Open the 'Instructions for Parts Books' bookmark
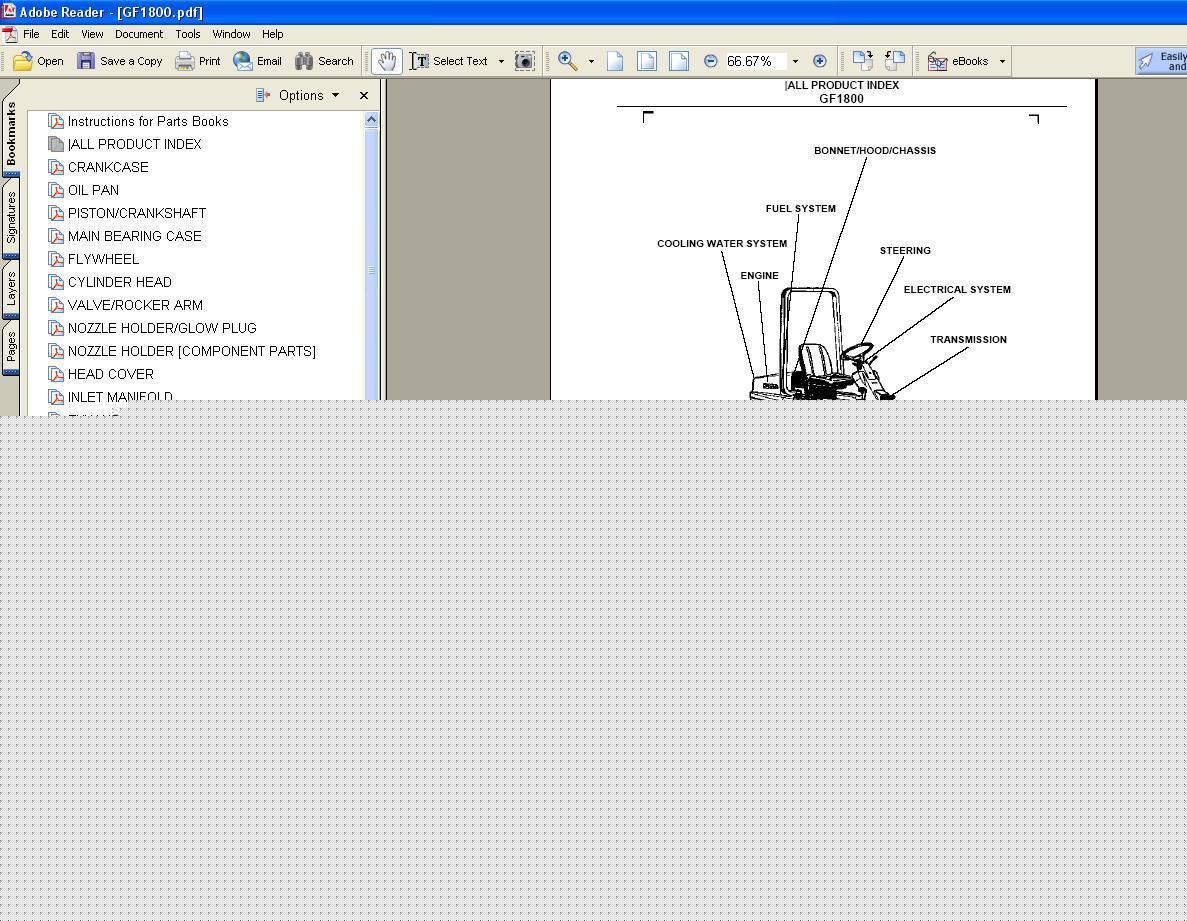The width and height of the screenshot is (1187, 921). pyautogui.click(x=148, y=121)
